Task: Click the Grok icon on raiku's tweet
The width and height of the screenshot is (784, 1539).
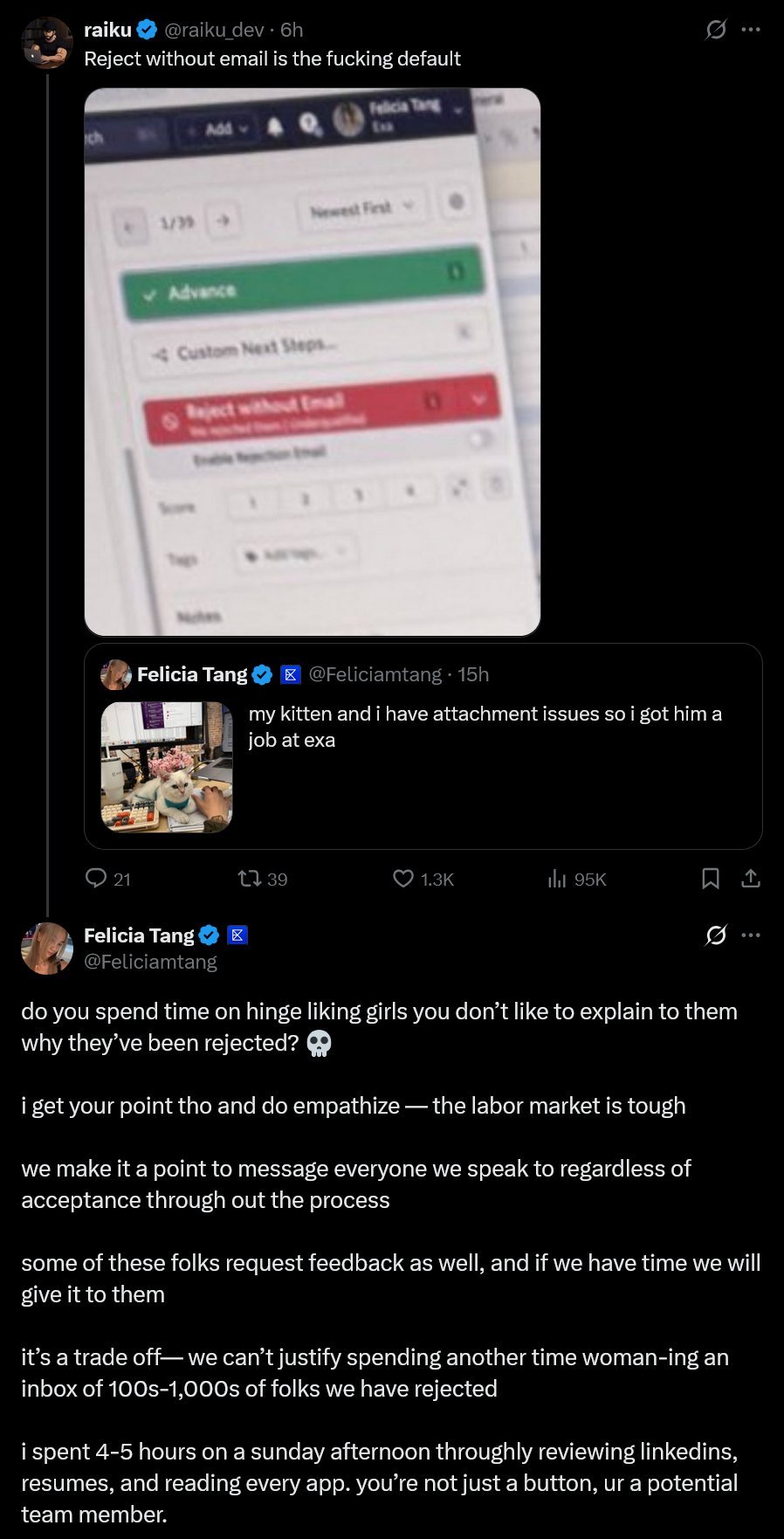Action: (716, 30)
